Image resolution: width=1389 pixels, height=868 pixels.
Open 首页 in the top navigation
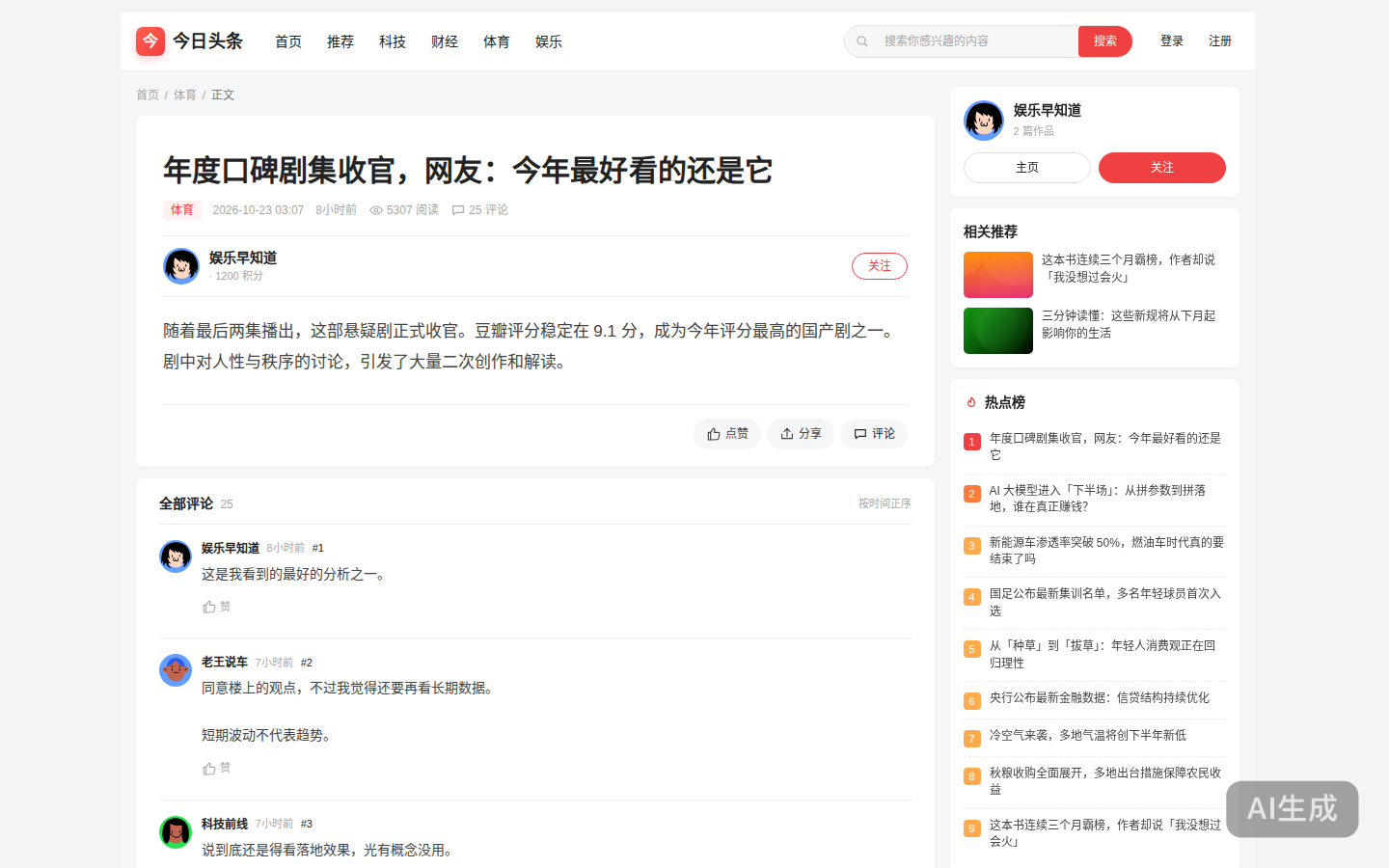(288, 41)
